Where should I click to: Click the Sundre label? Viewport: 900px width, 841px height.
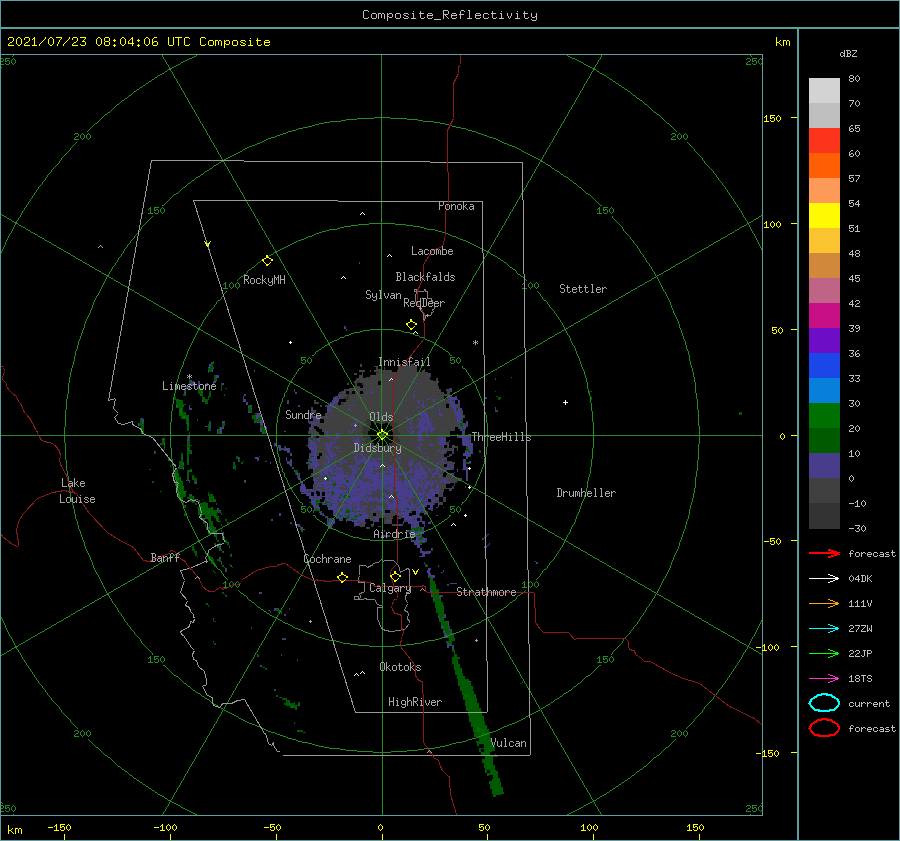click(x=303, y=414)
